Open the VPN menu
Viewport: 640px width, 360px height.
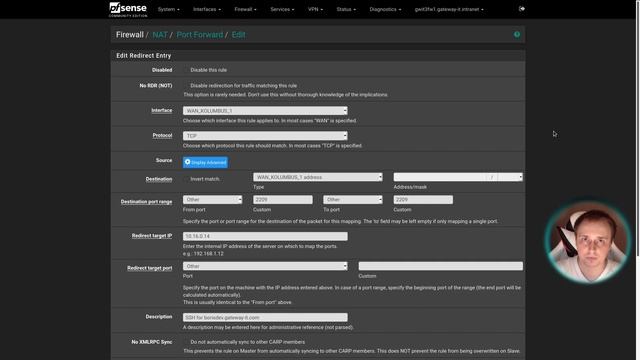tap(315, 9)
